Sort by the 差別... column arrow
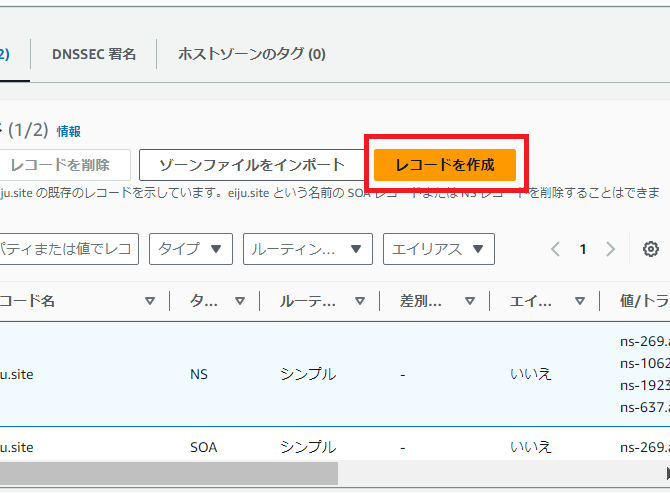Screen dimensions: 670x493 [x=470, y=301]
